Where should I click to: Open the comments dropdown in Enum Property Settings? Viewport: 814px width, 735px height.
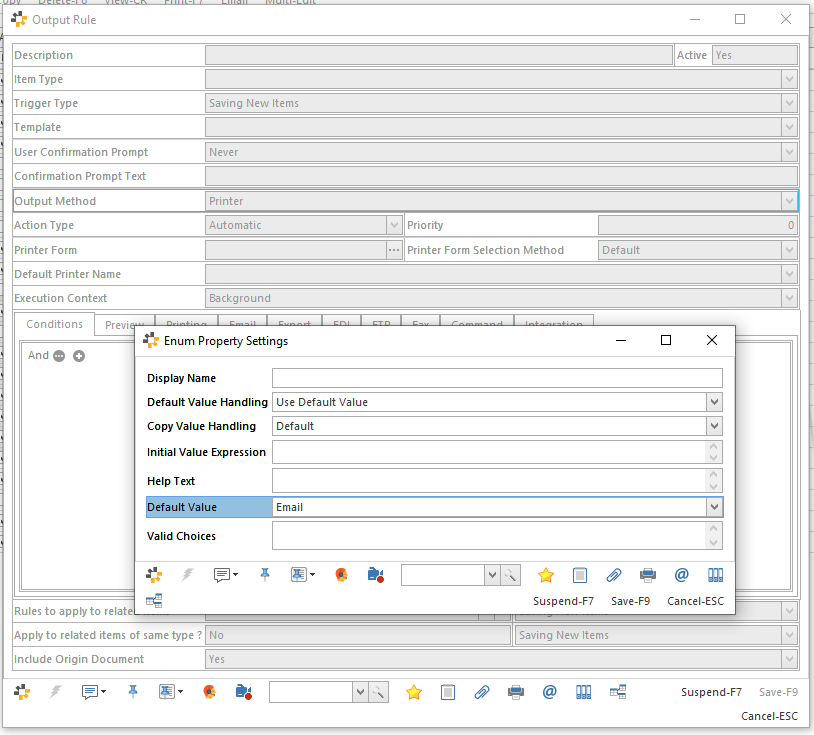click(x=233, y=575)
